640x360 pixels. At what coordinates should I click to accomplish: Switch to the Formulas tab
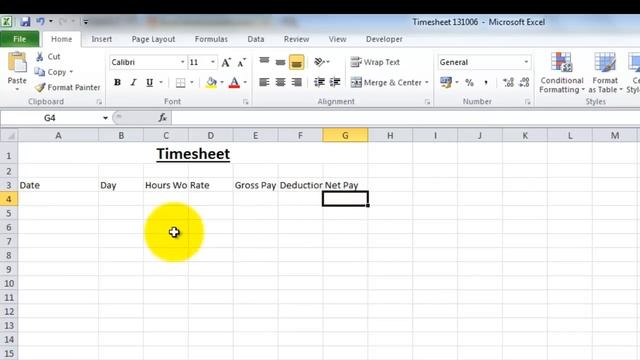click(211, 39)
